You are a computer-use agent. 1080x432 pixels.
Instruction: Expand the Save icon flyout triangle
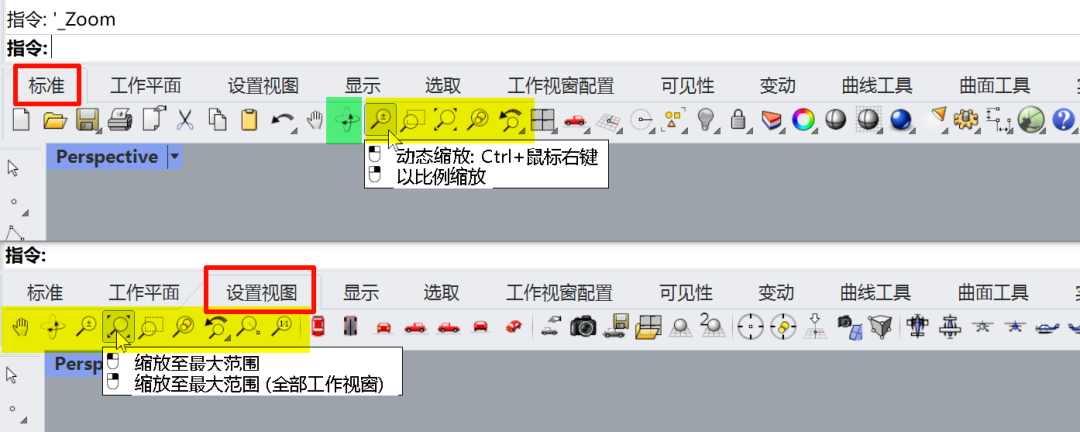(99, 130)
